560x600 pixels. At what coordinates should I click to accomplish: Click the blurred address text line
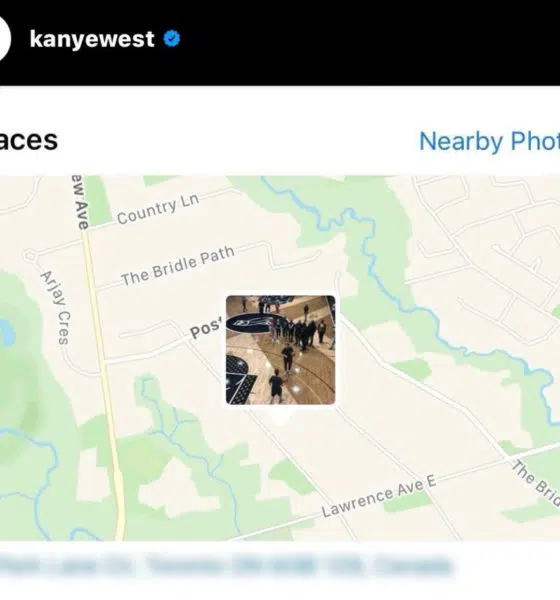point(226,566)
